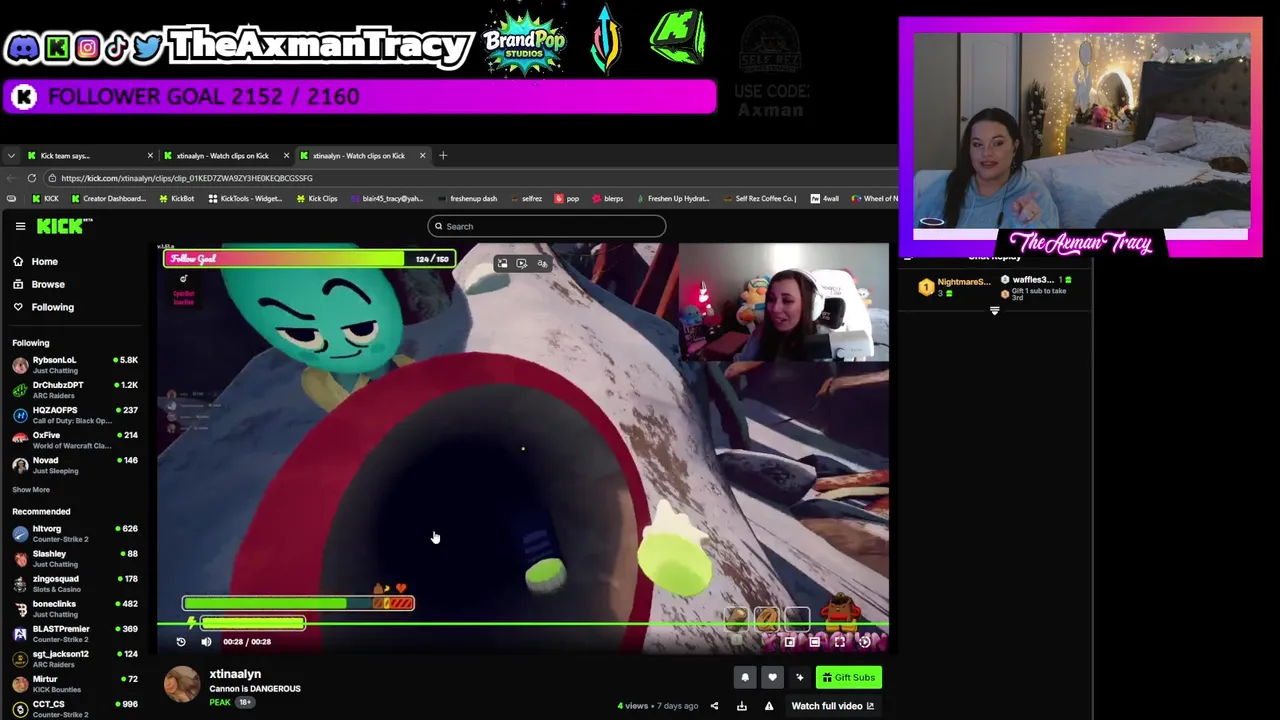Open the KICK bookmark
1280x720 pixels.
click(x=45, y=198)
